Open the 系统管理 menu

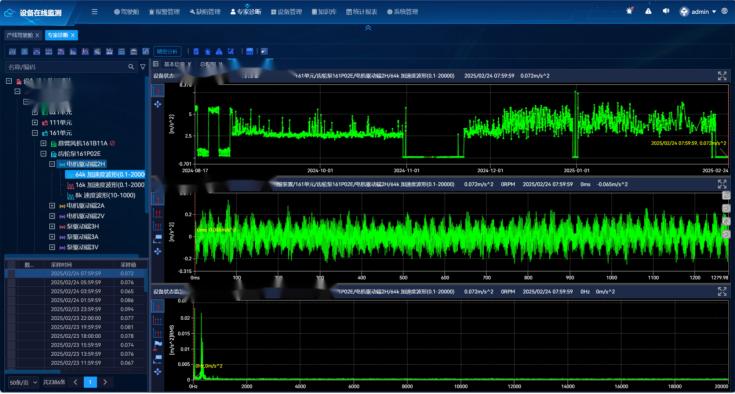[402, 12]
